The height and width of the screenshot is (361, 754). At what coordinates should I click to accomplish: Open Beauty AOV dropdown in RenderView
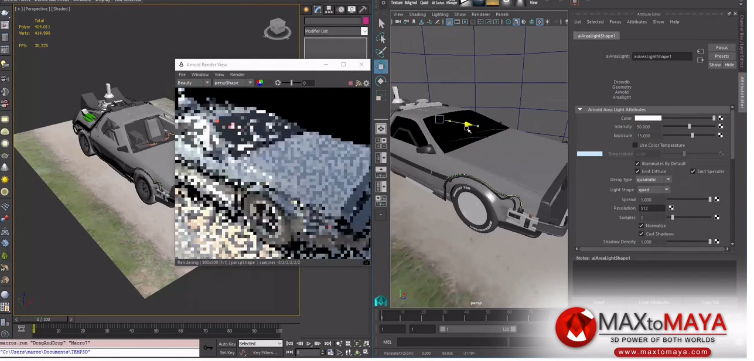tap(193, 83)
